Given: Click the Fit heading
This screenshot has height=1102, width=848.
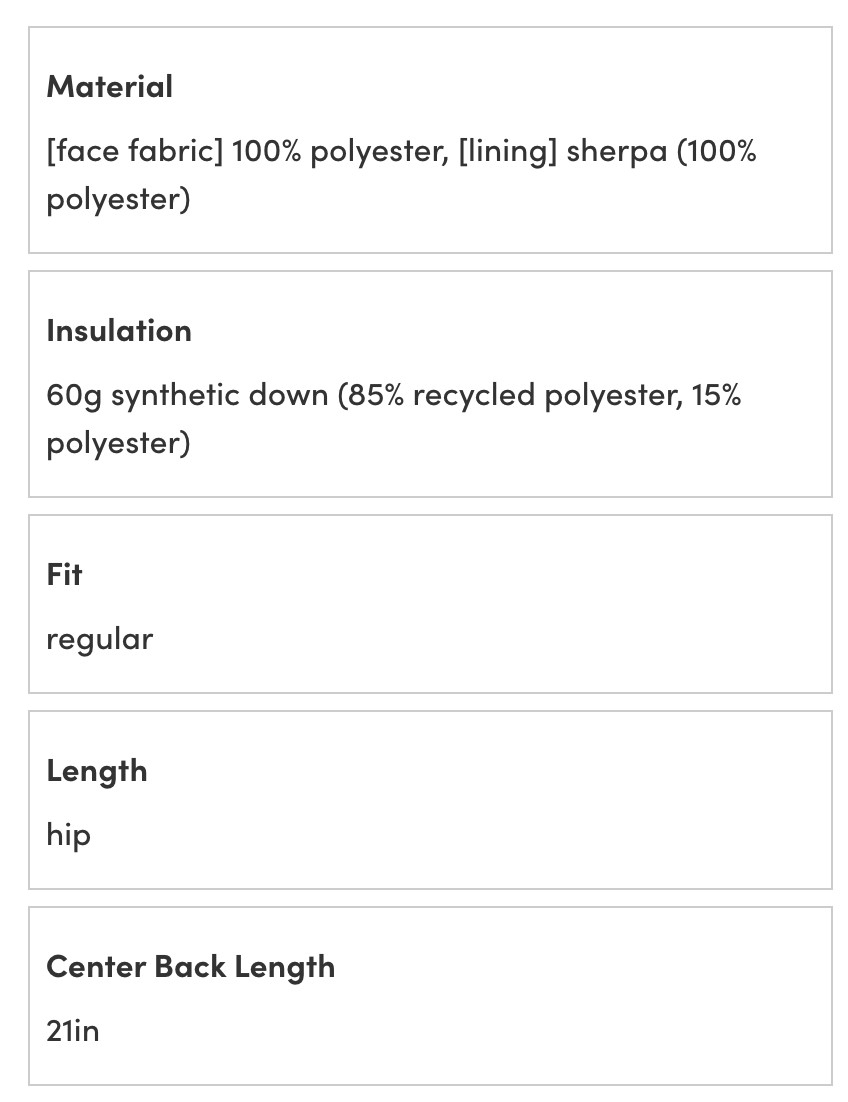Looking at the screenshot, I should point(64,575).
